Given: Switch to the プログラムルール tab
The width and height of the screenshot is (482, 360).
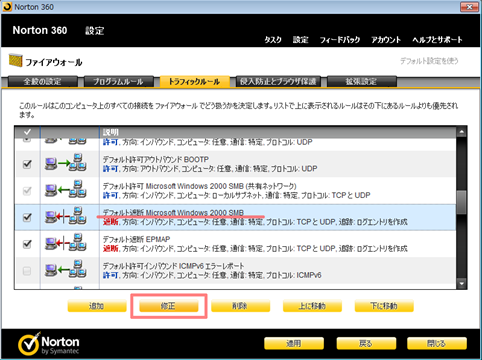Looking at the screenshot, I should pyautogui.click(x=118, y=82).
